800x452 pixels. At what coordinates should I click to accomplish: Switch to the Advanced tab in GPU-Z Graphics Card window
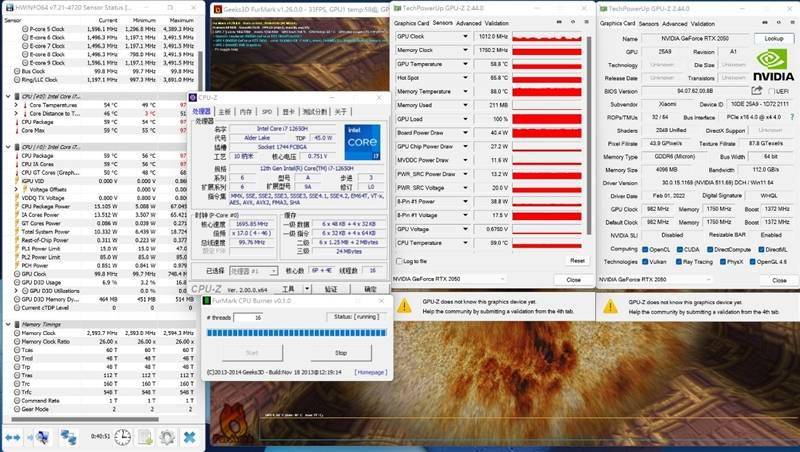pyautogui.click(x=674, y=23)
